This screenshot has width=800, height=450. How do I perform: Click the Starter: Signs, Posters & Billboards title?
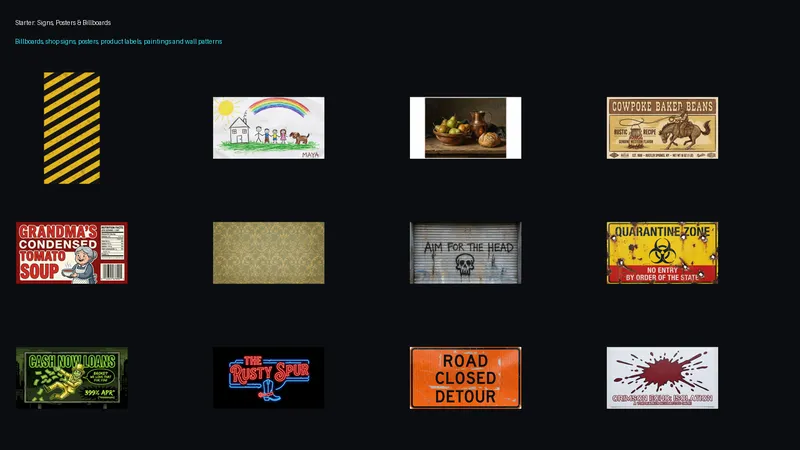(x=63, y=22)
